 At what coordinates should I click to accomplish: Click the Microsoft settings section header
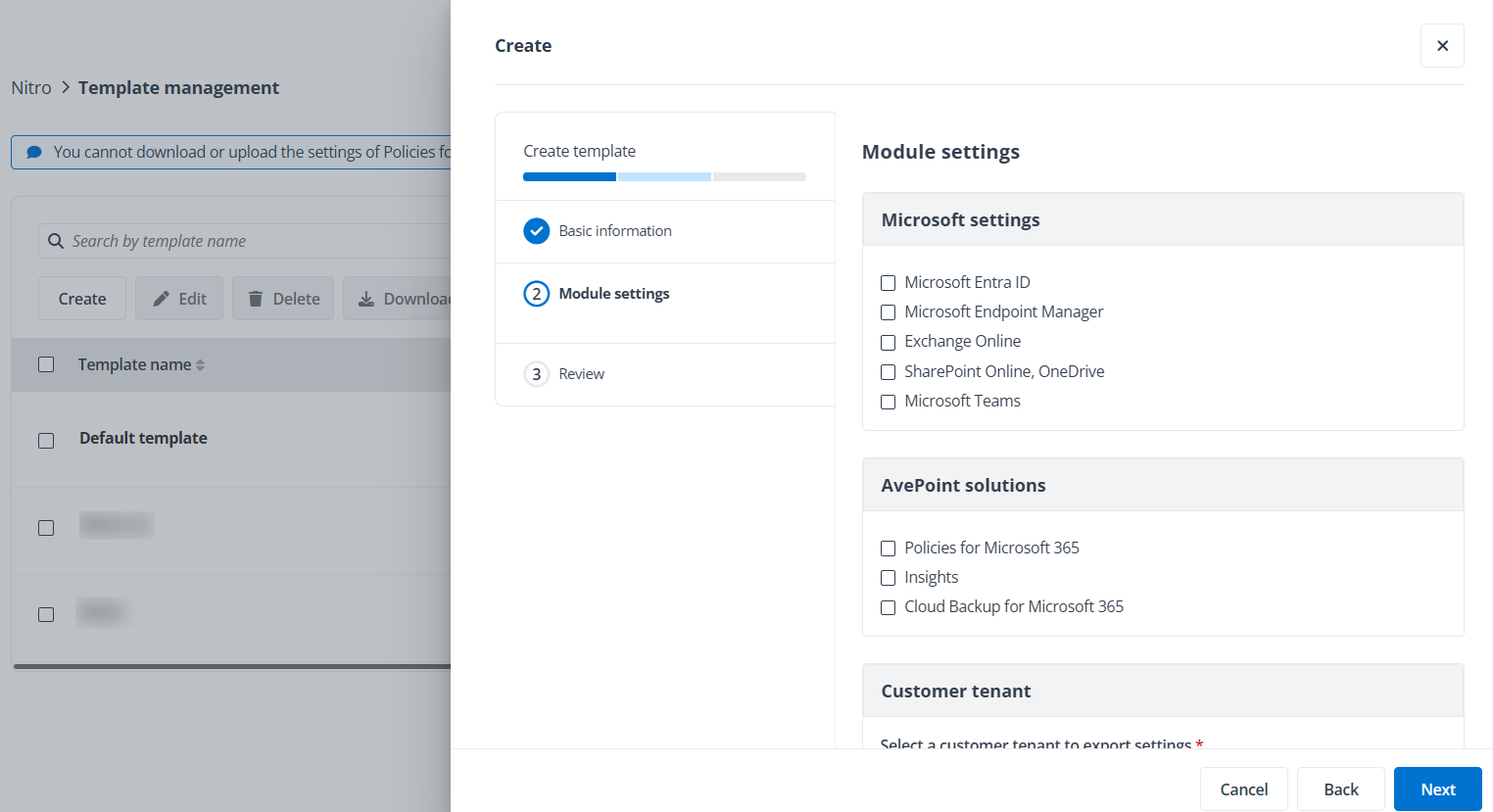tap(1163, 219)
